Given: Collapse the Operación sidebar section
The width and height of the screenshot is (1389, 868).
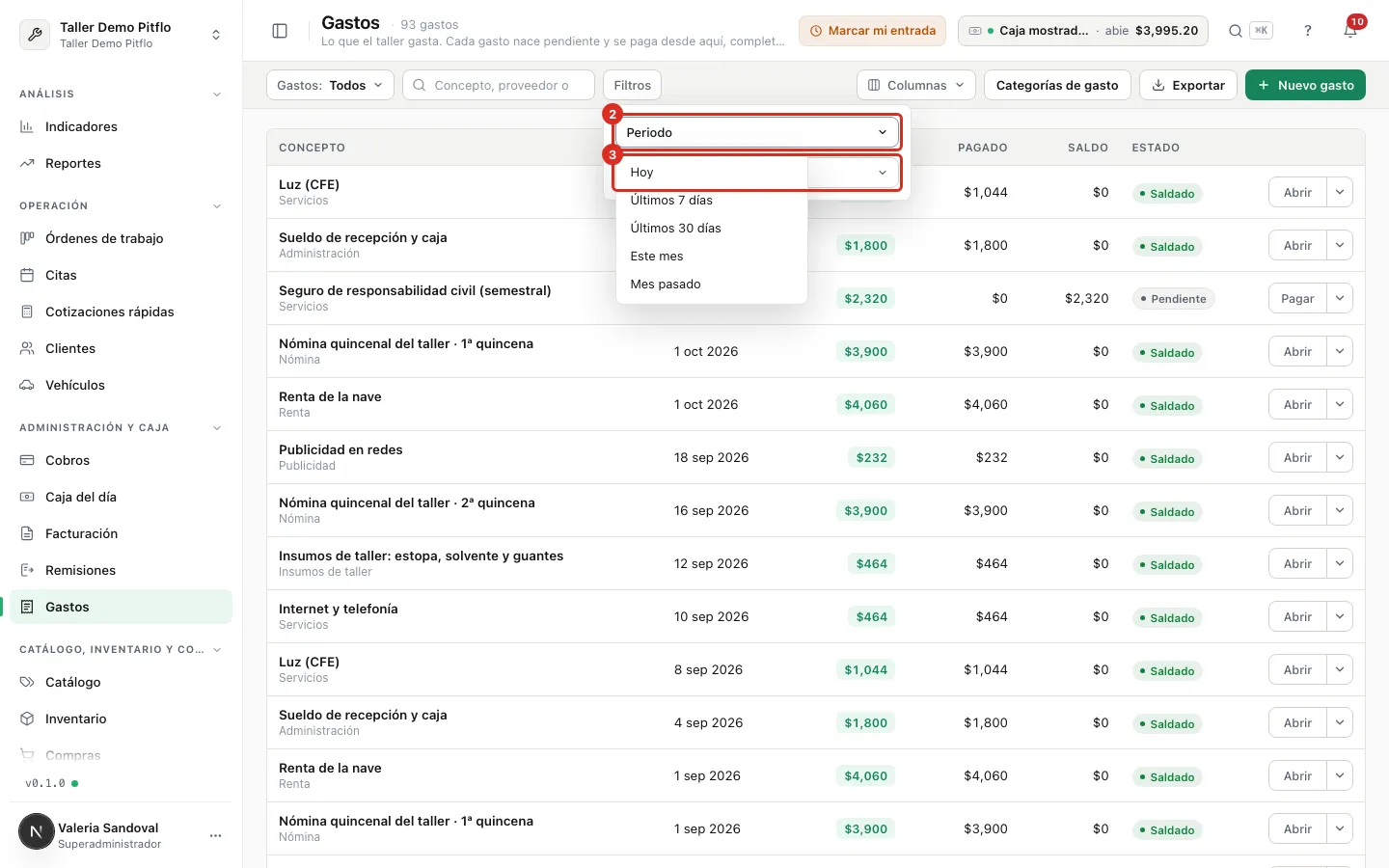Looking at the screenshot, I should [x=217, y=206].
